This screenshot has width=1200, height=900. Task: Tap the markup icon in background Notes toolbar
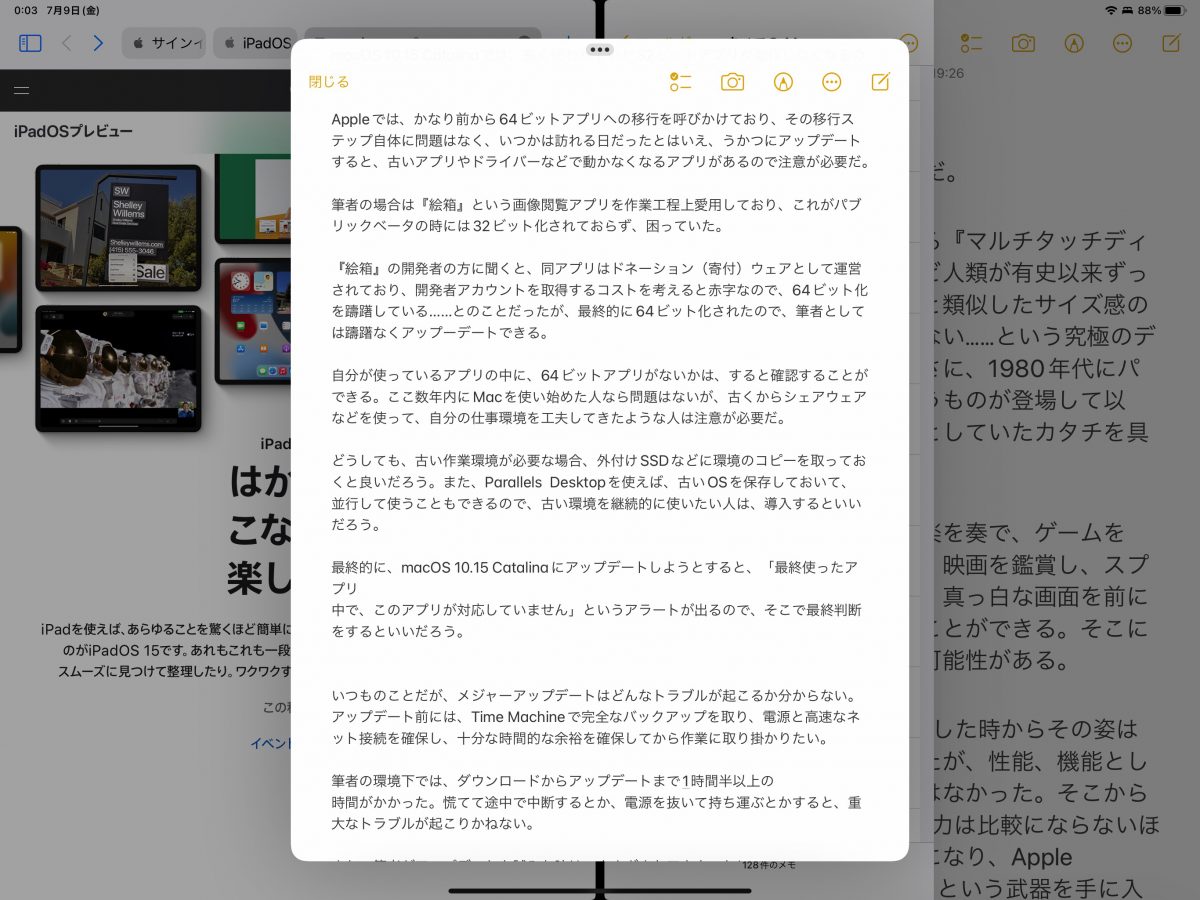pos(1074,43)
